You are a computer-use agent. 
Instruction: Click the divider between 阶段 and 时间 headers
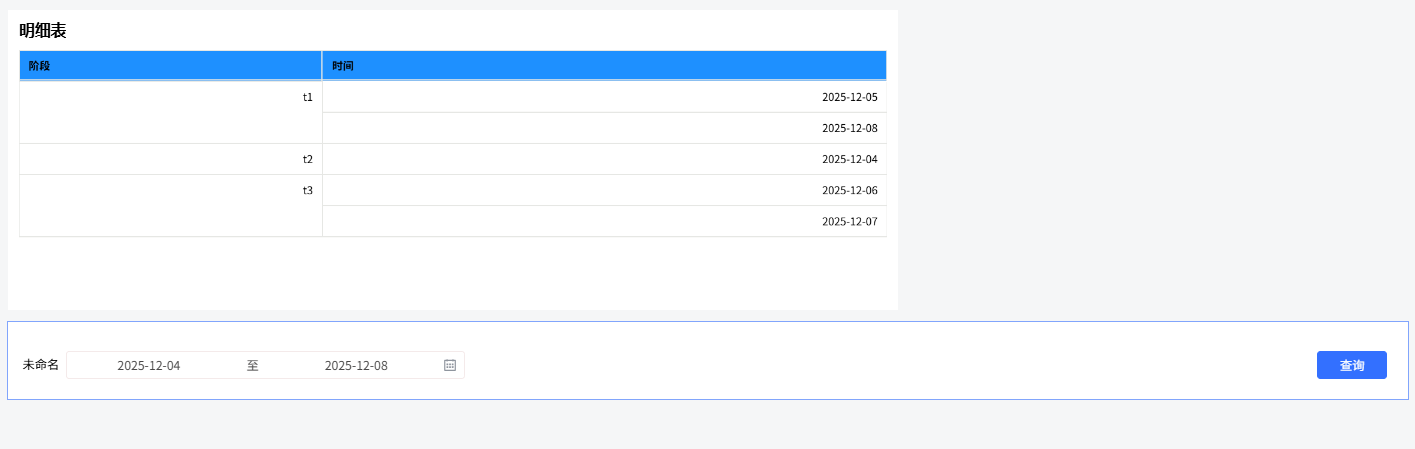tap(322, 66)
